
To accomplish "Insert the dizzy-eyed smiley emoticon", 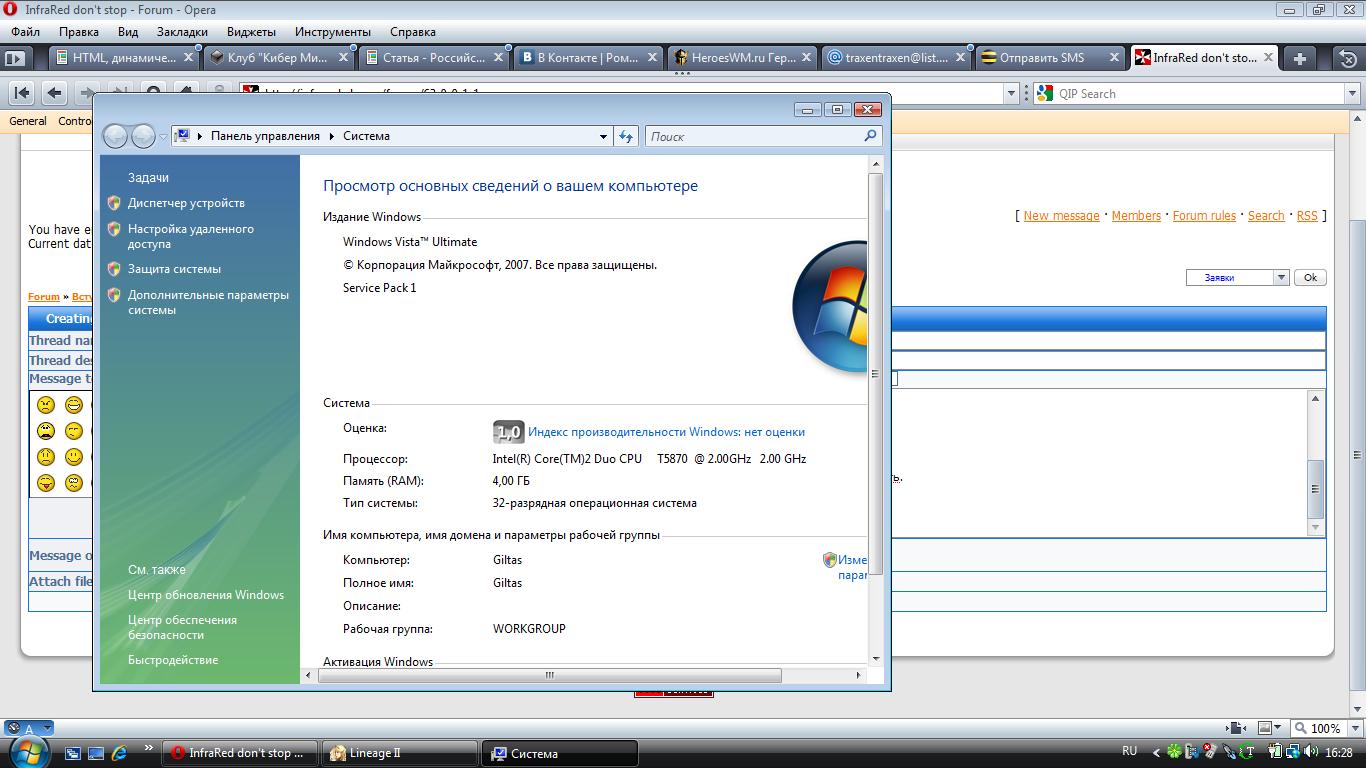I will [74, 483].
